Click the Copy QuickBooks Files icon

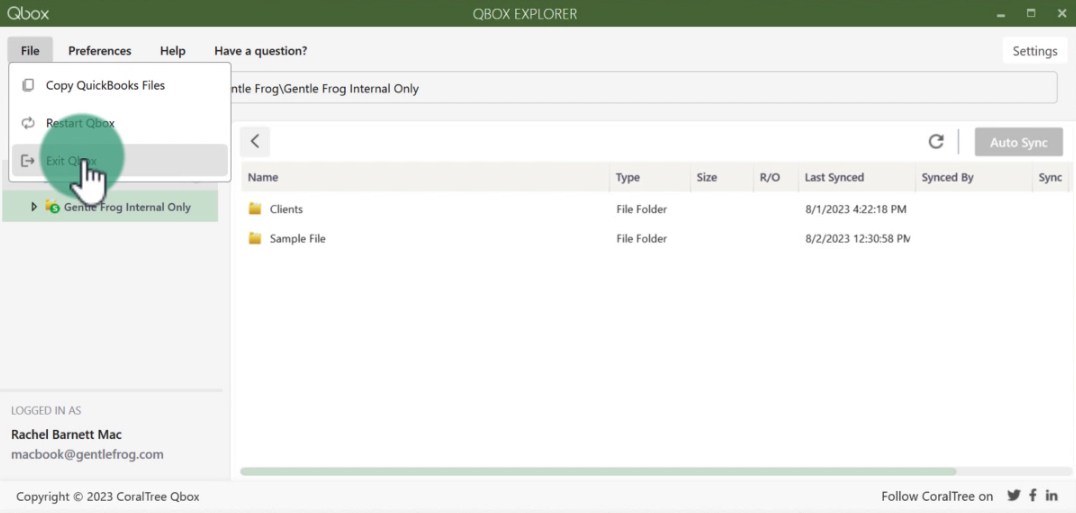point(28,86)
